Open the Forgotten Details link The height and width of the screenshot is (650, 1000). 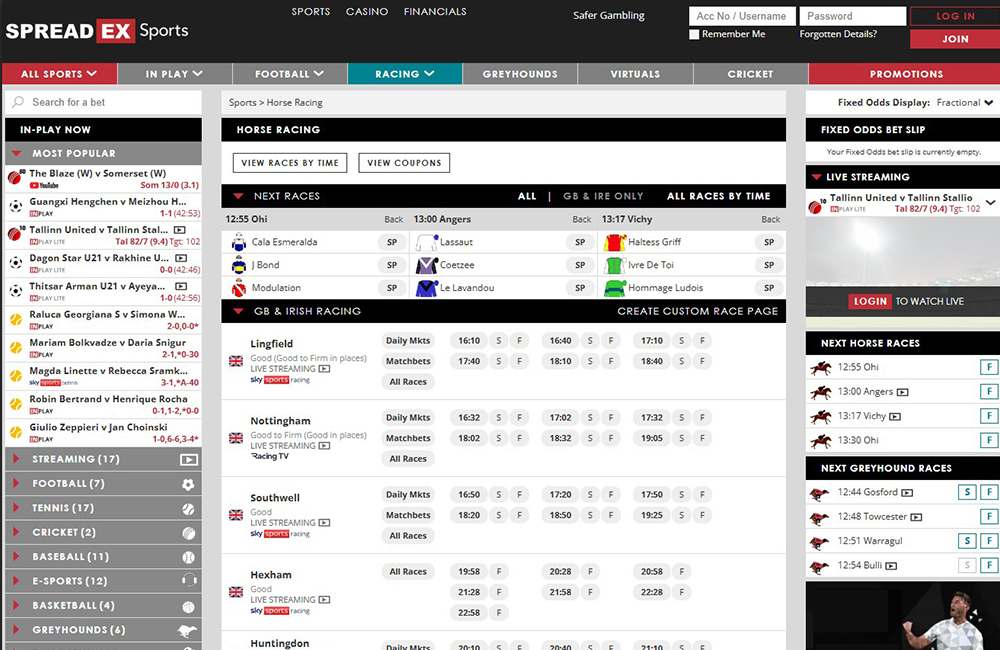point(838,34)
